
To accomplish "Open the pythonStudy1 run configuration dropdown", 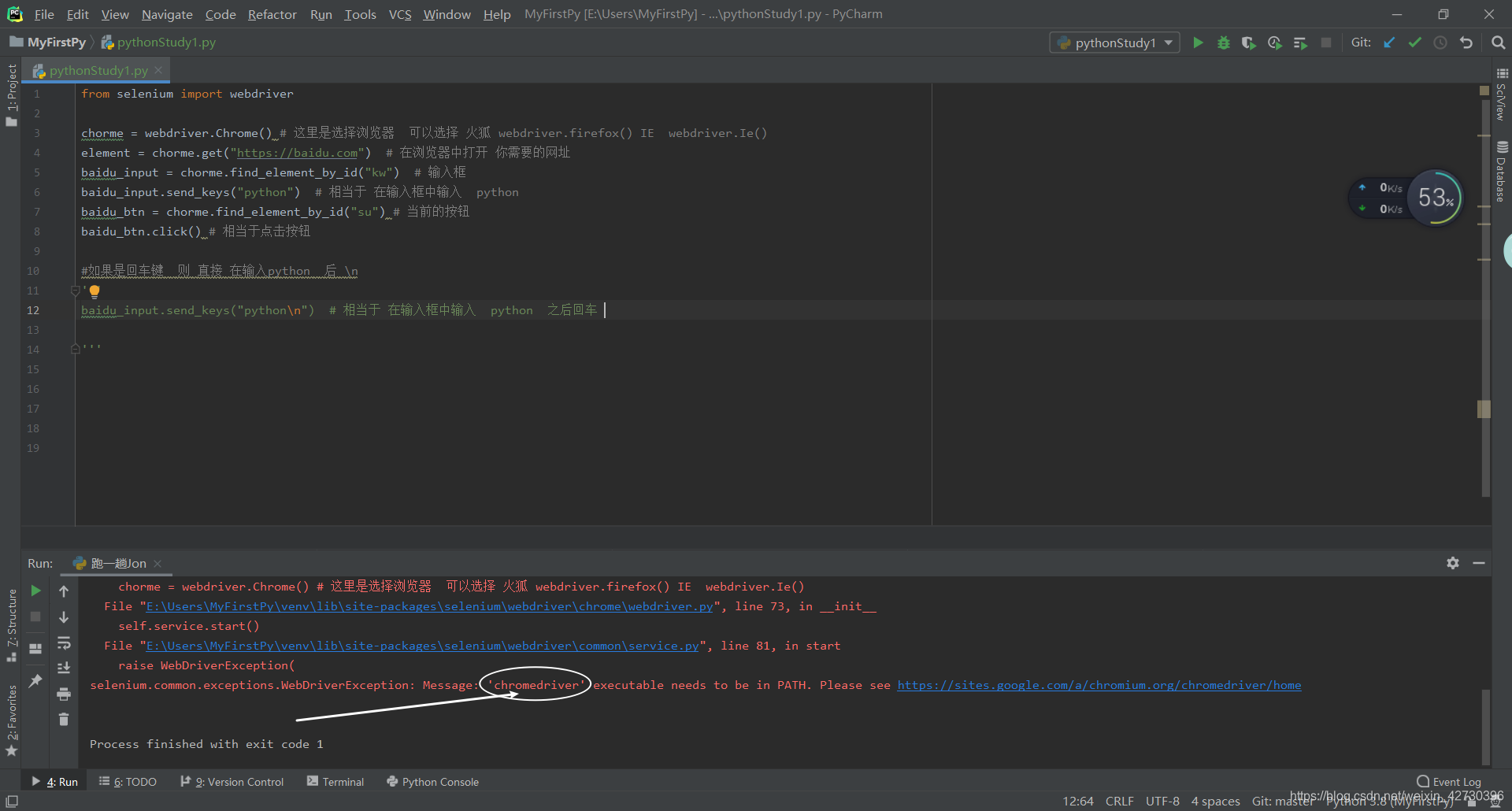I will (x=1114, y=43).
